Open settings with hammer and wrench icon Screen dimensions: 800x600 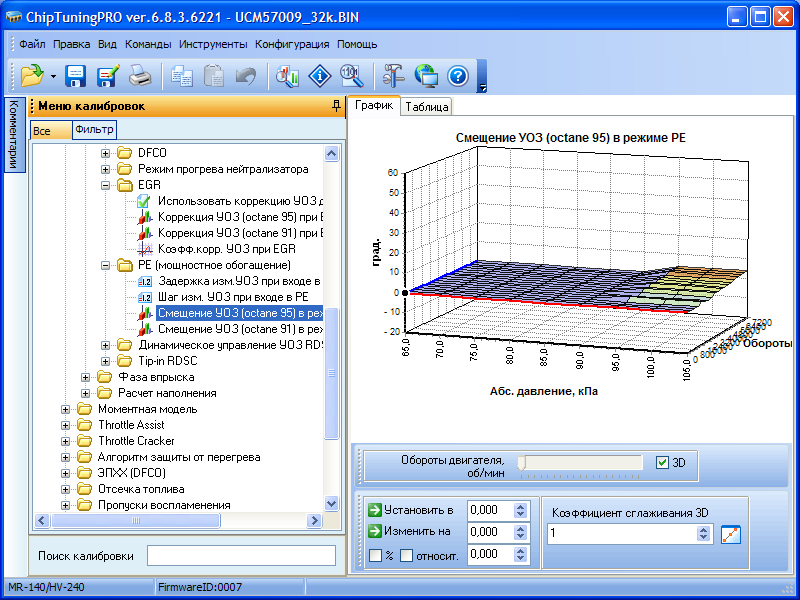pos(393,75)
